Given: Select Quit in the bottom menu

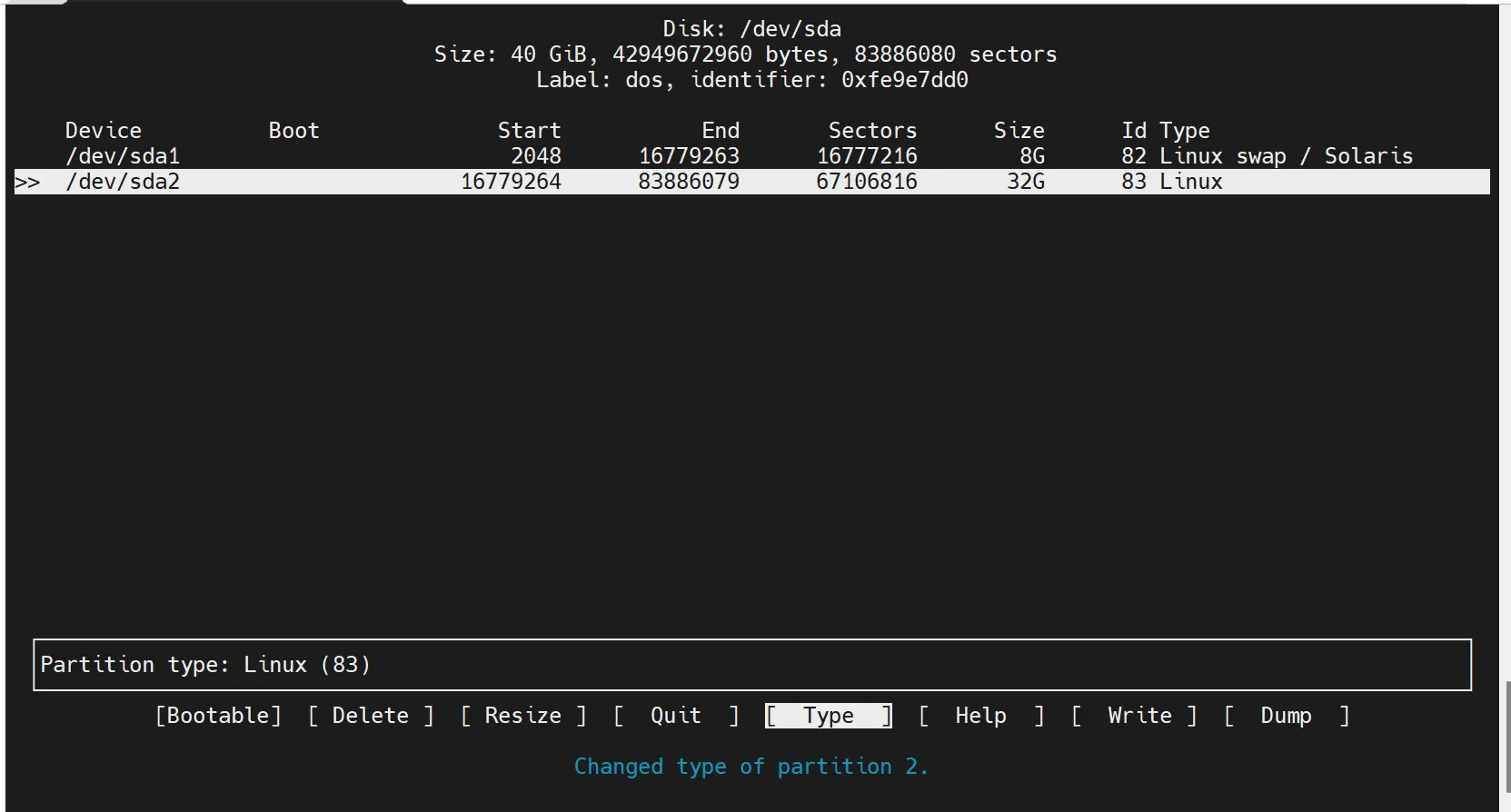Looking at the screenshot, I should point(676,716).
